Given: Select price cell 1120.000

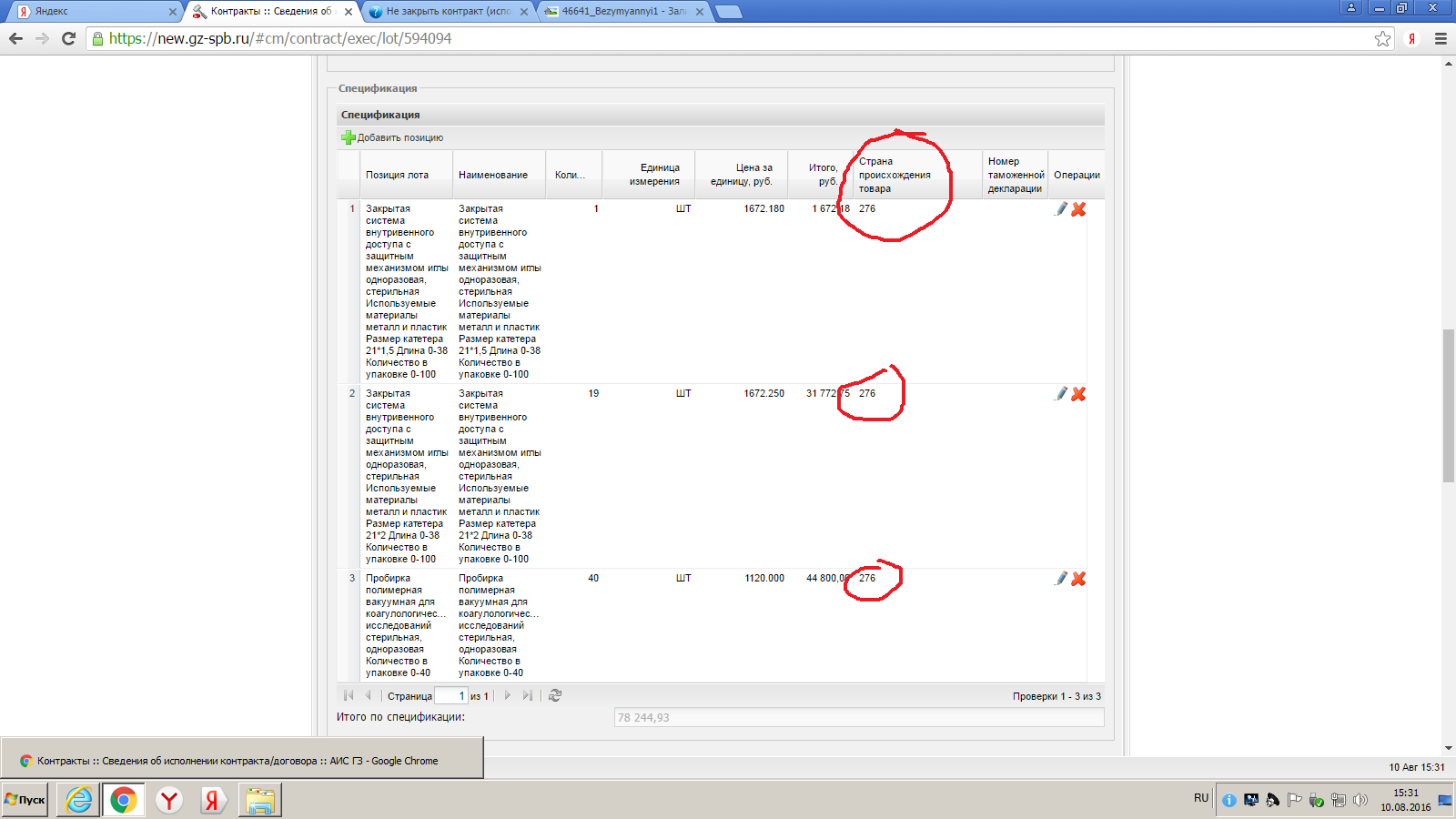Looking at the screenshot, I should point(763,578).
